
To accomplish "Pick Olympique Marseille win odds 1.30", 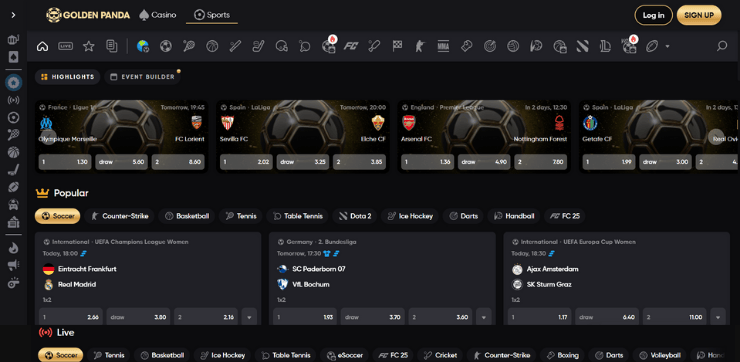I will (65, 162).
